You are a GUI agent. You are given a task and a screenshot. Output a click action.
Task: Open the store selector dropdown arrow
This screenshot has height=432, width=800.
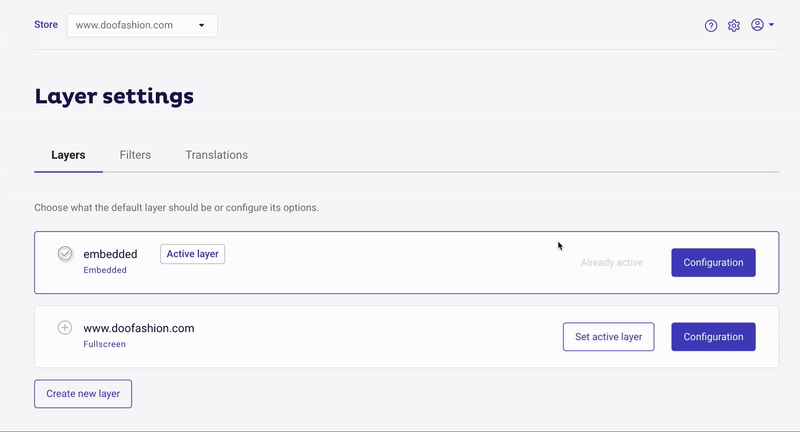tap(202, 25)
